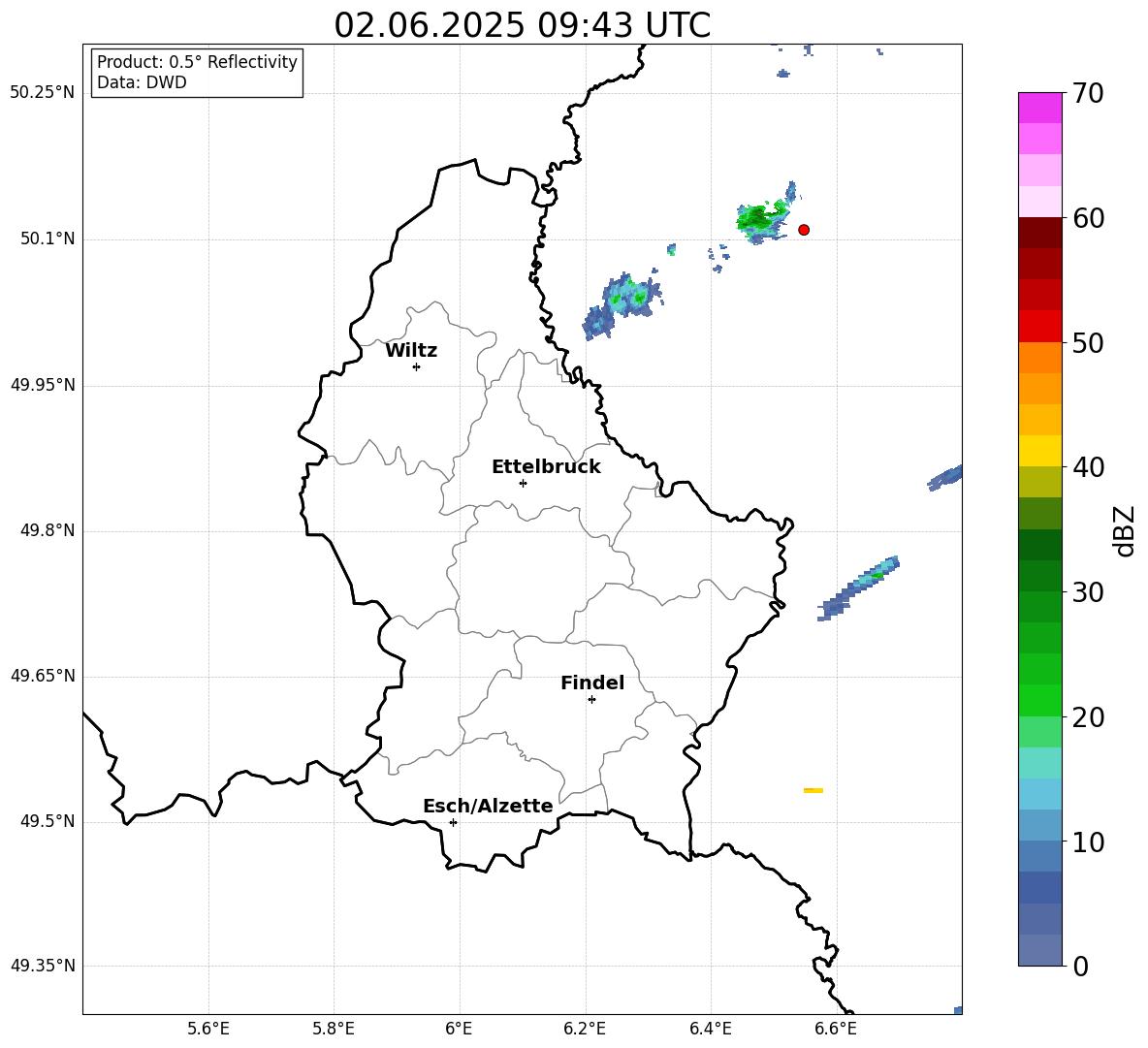Click the red dot marker near 50.1°N

[x=804, y=230]
